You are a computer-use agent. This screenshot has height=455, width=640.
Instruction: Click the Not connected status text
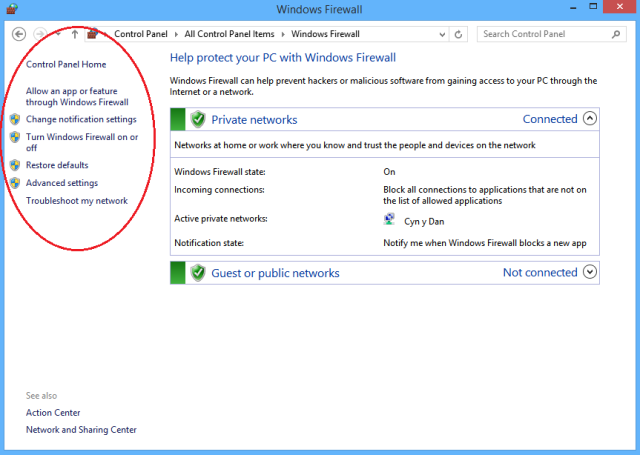tap(540, 272)
